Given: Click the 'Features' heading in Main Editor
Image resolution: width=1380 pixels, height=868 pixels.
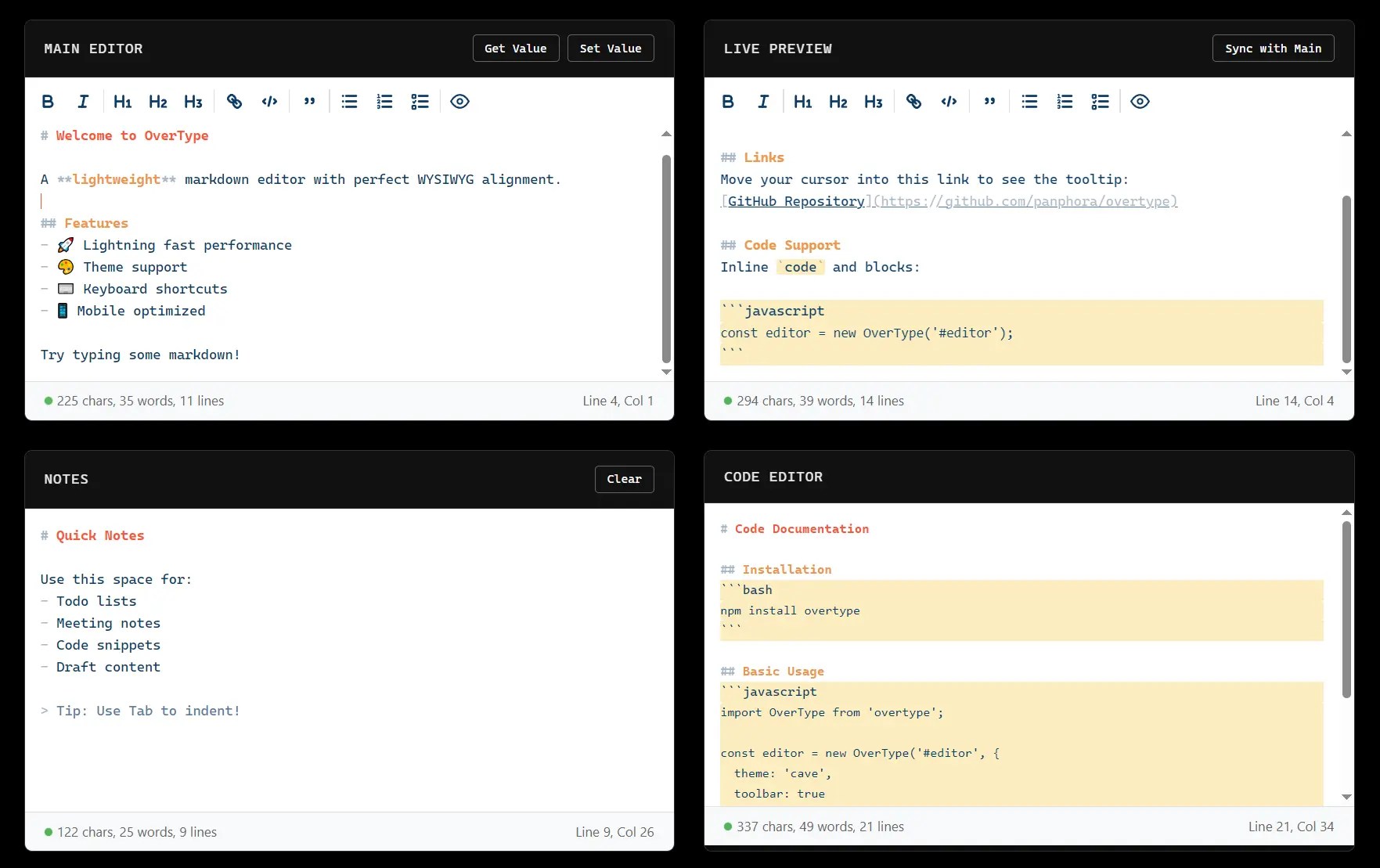Looking at the screenshot, I should click(x=96, y=223).
